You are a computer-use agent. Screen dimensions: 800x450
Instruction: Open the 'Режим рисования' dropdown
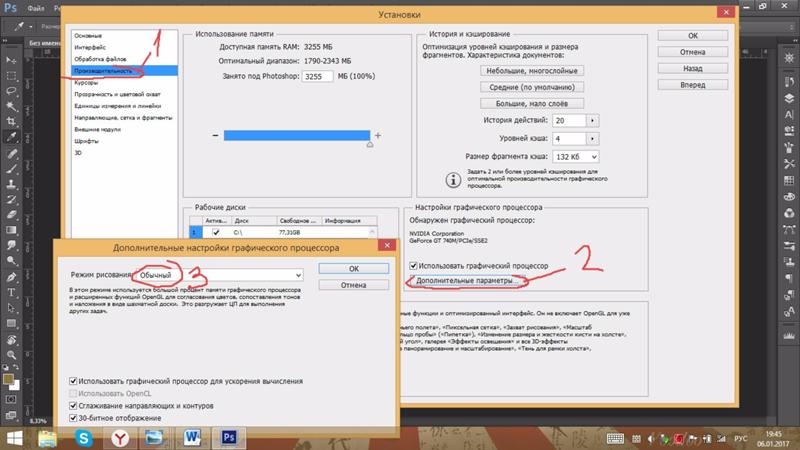pyautogui.click(x=219, y=275)
